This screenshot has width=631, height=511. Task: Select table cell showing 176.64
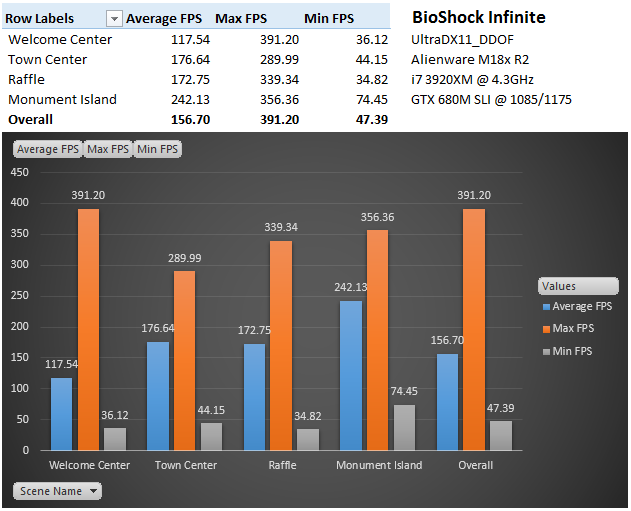[190, 60]
